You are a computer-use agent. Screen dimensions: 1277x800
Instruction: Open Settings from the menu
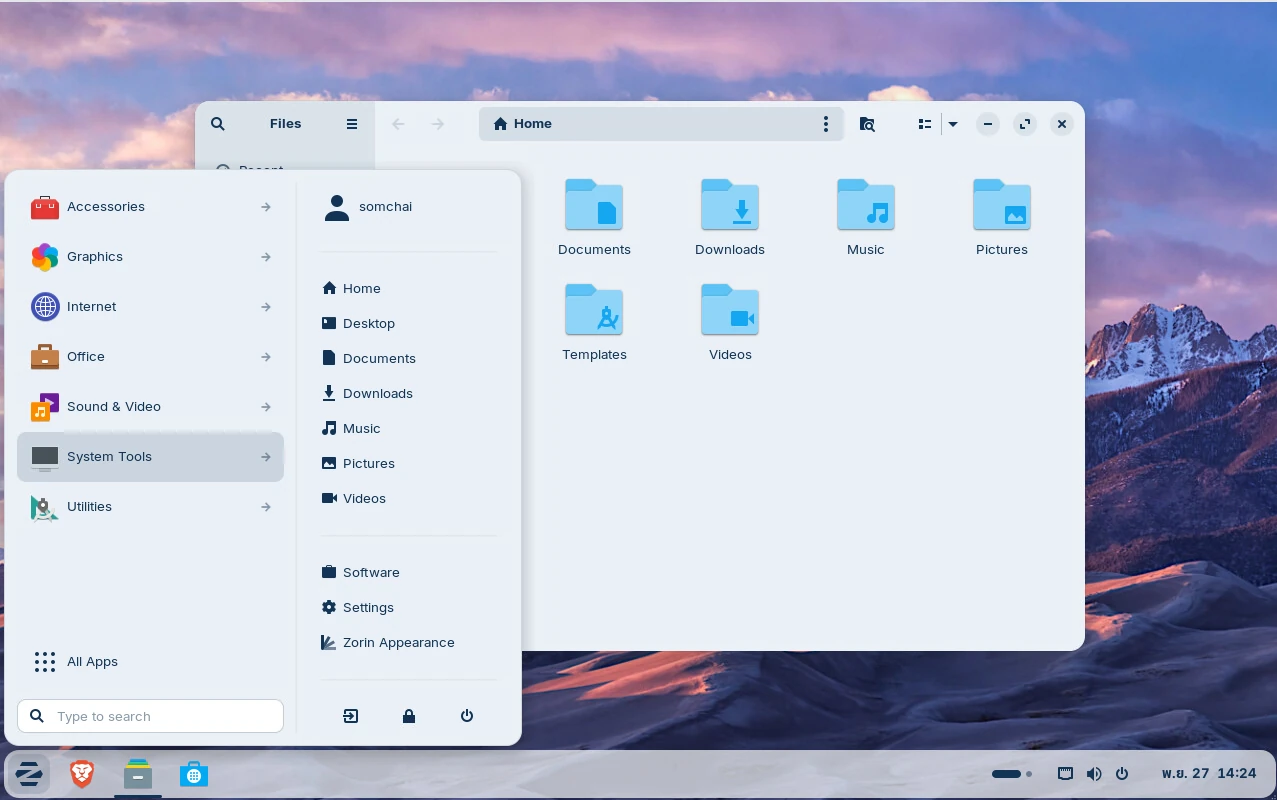[x=368, y=608]
